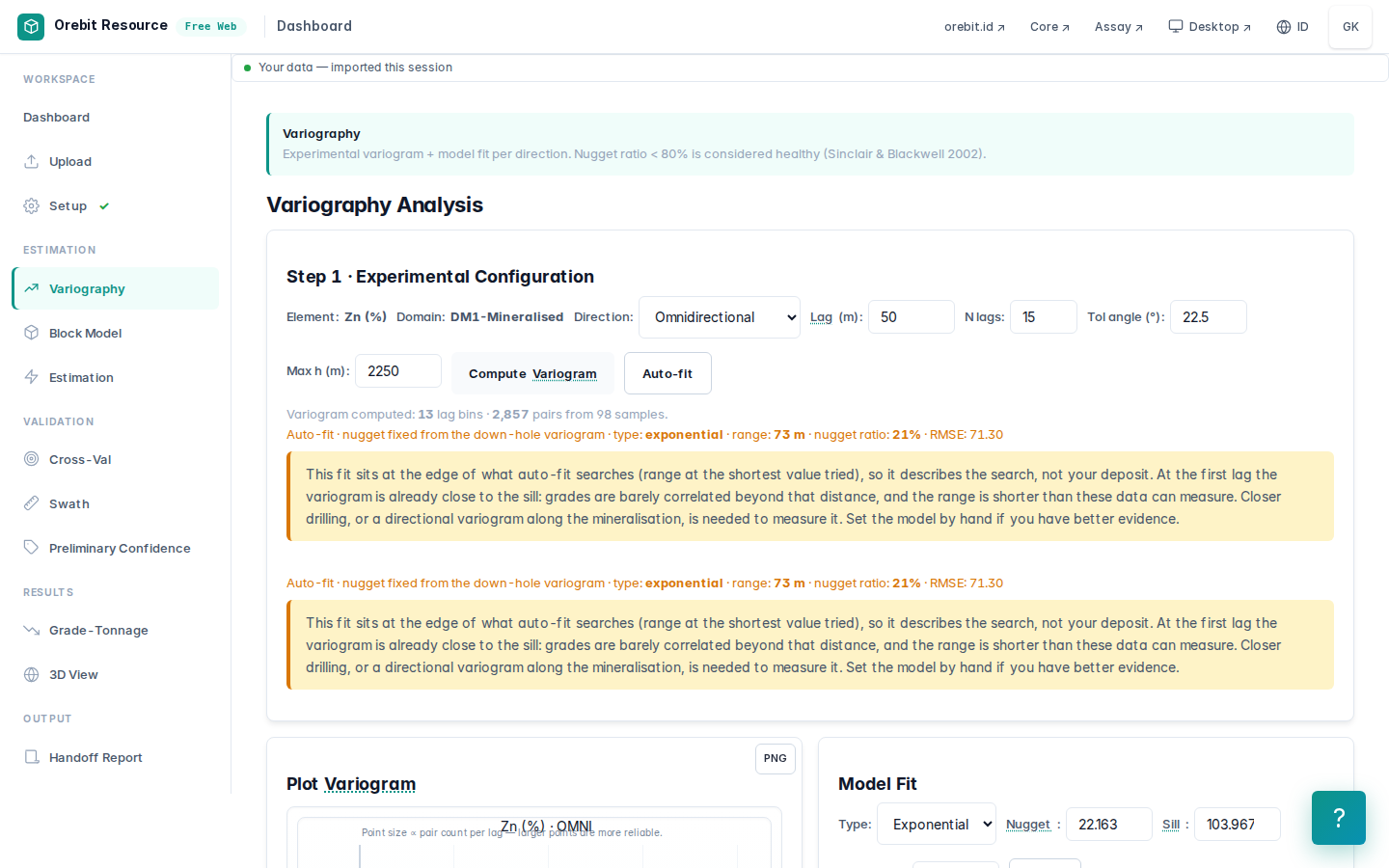Open the Desktop link in the header
The height and width of the screenshot is (868, 1389).
(x=1210, y=27)
